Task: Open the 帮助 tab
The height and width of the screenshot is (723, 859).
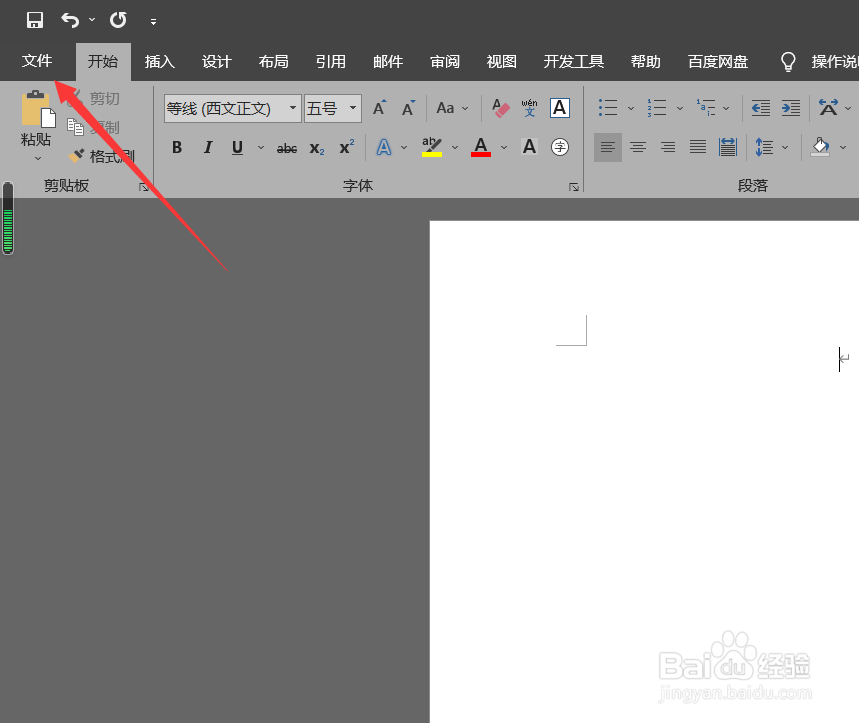Action: pyautogui.click(x=645, y=61)
